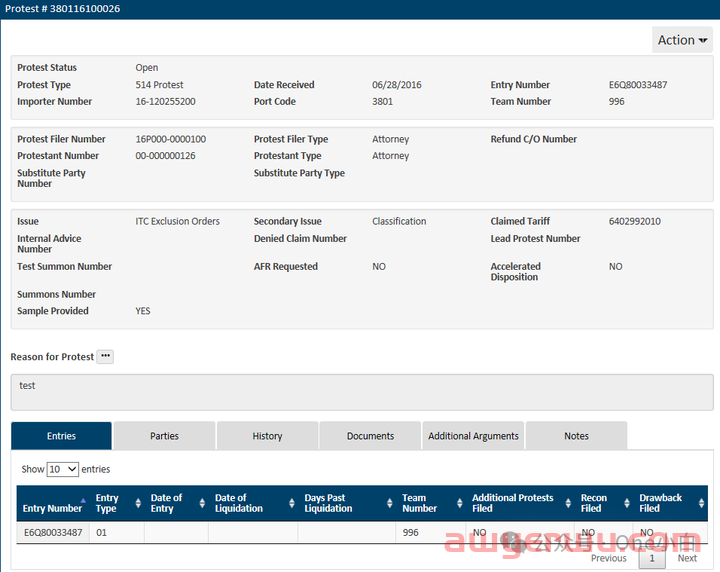
Task: Click the header Entry Number value E6Q80033487
Action: click(638, 84)
